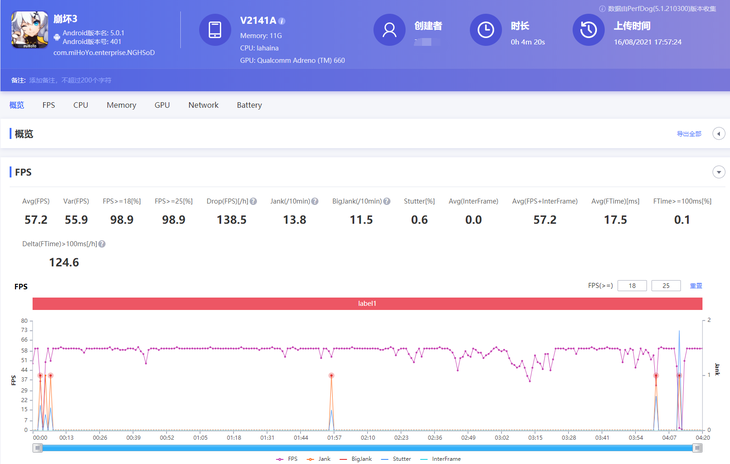Toggle the FPS series in chart legend
Viewport: 730px width, 464px height.
[x=286, y=459]
